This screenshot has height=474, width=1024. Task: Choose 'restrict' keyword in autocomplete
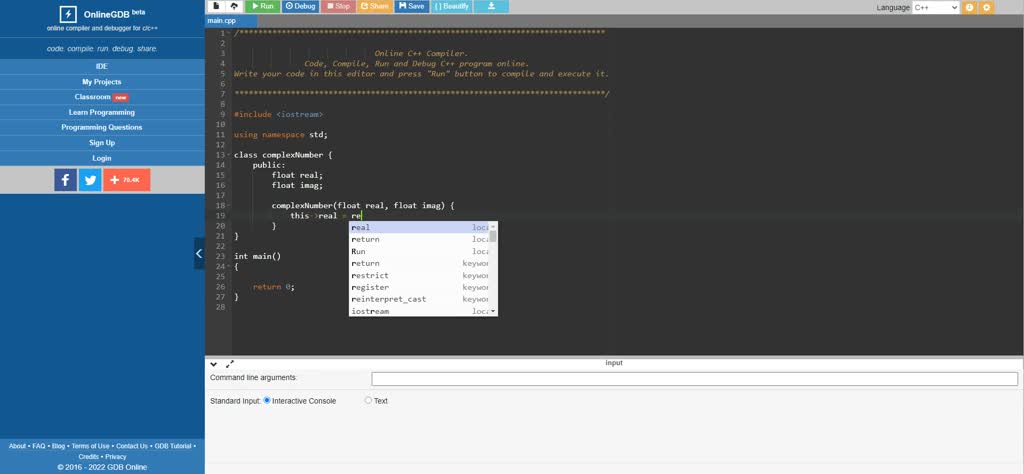coord(419,276)
